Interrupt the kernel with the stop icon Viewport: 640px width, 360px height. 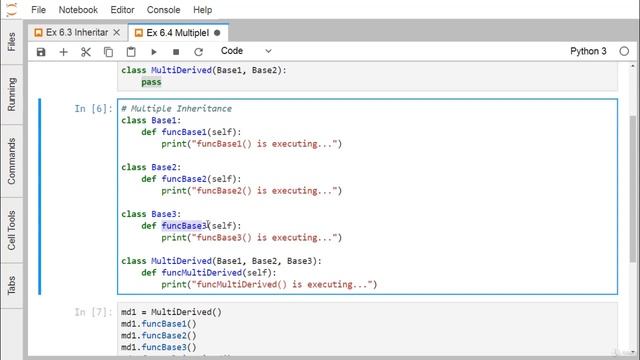pos(176,52)
